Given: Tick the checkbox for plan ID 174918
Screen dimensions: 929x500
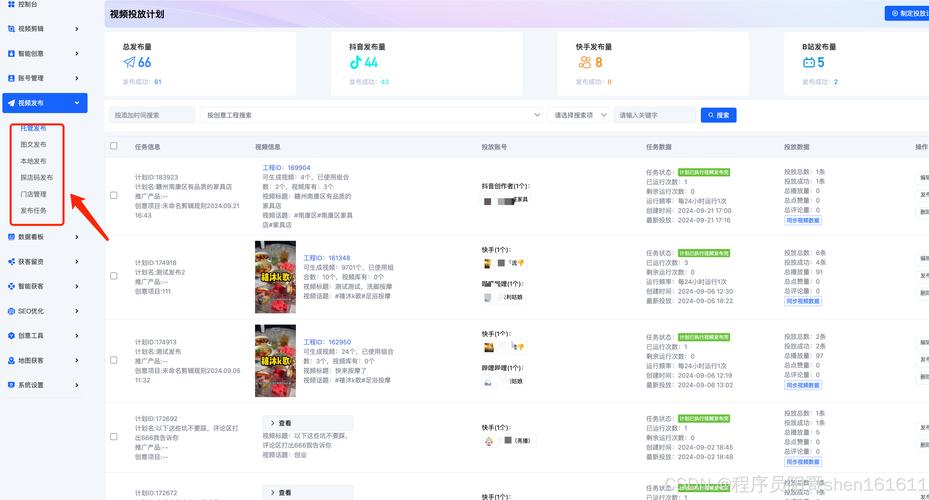Looking at the screenshot, I should click(x=114, y=275).
